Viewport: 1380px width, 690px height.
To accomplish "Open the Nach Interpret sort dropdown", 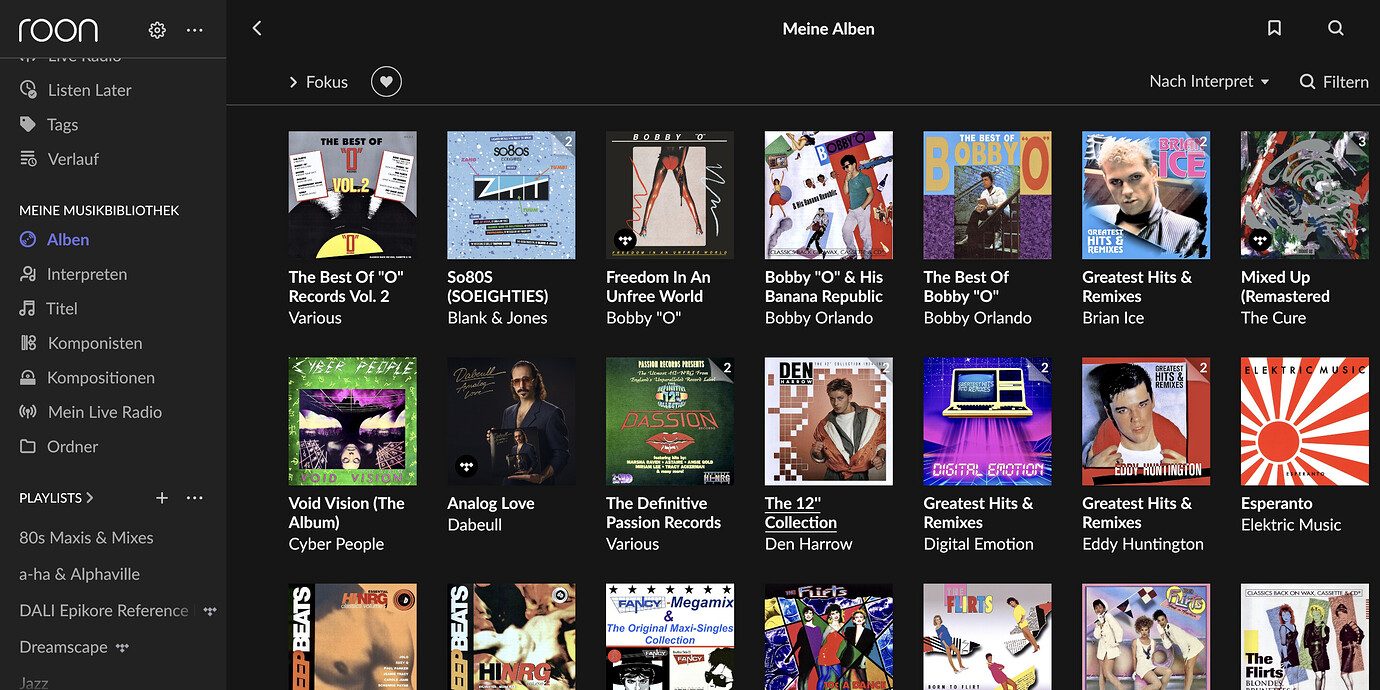I will [1209, 81].
